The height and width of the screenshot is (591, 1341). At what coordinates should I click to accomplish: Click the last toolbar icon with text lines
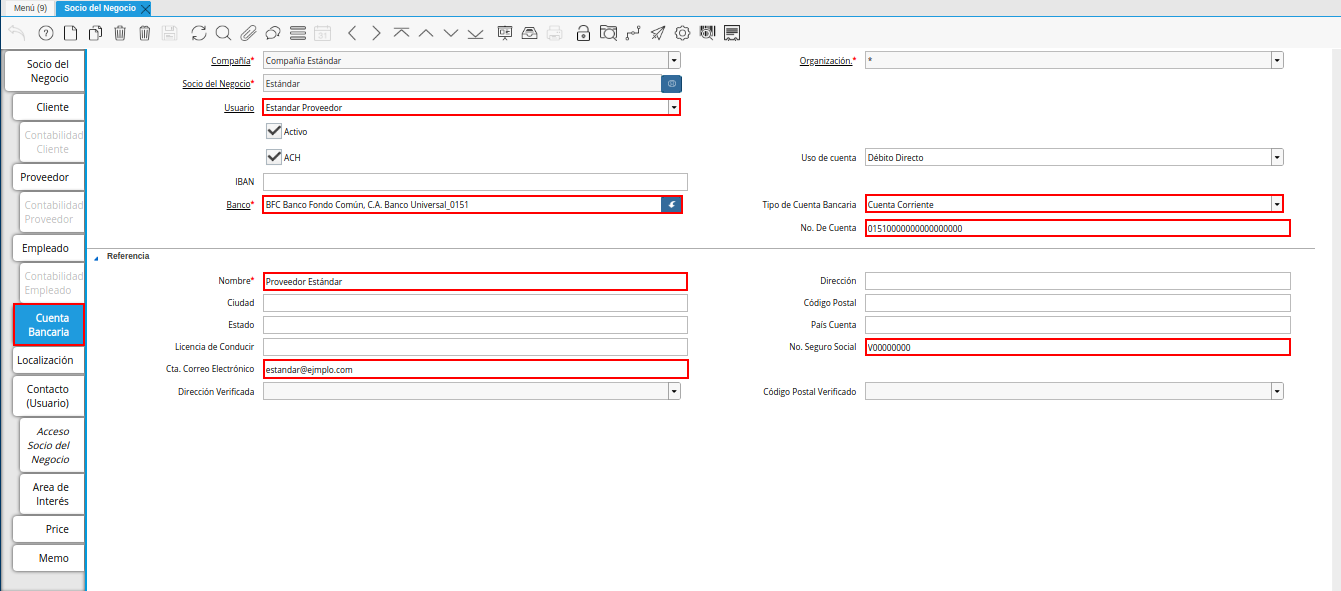(732, 33)
